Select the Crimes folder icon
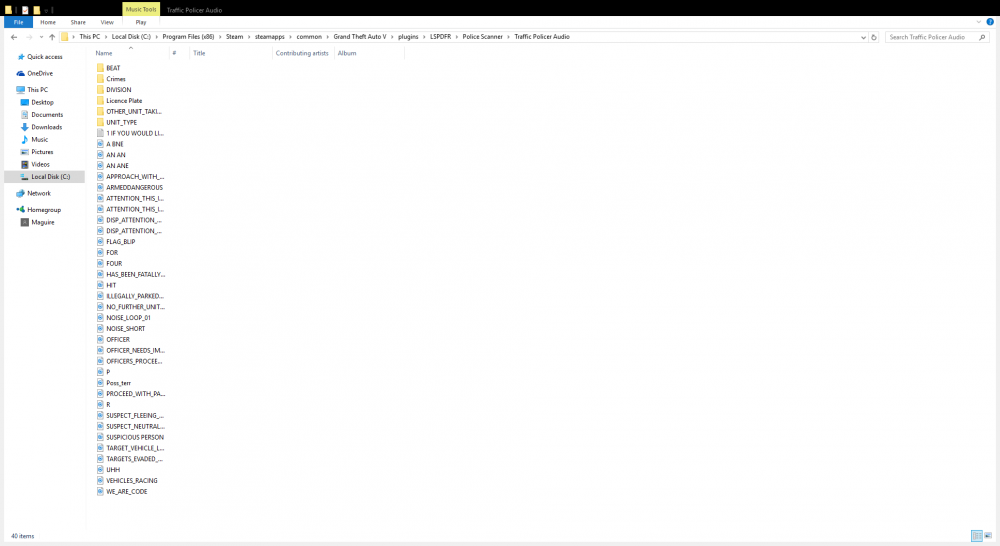 100,78
